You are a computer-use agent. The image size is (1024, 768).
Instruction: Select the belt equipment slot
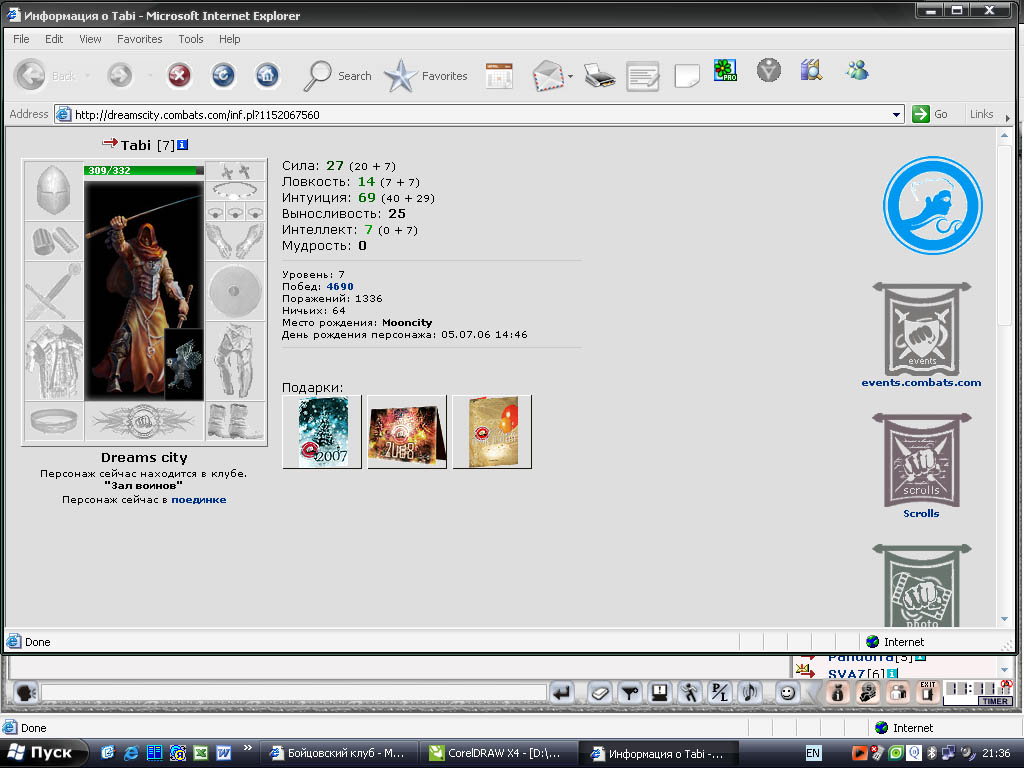tap(54, 421)
